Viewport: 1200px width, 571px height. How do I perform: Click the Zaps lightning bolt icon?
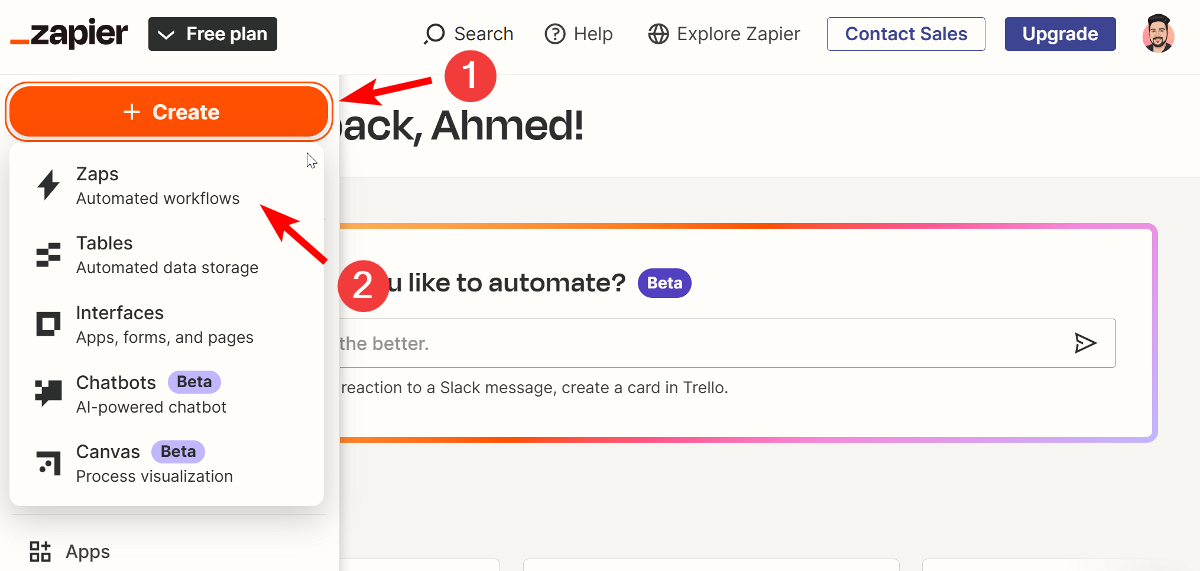pyautogui.click(x=48, y=186)
